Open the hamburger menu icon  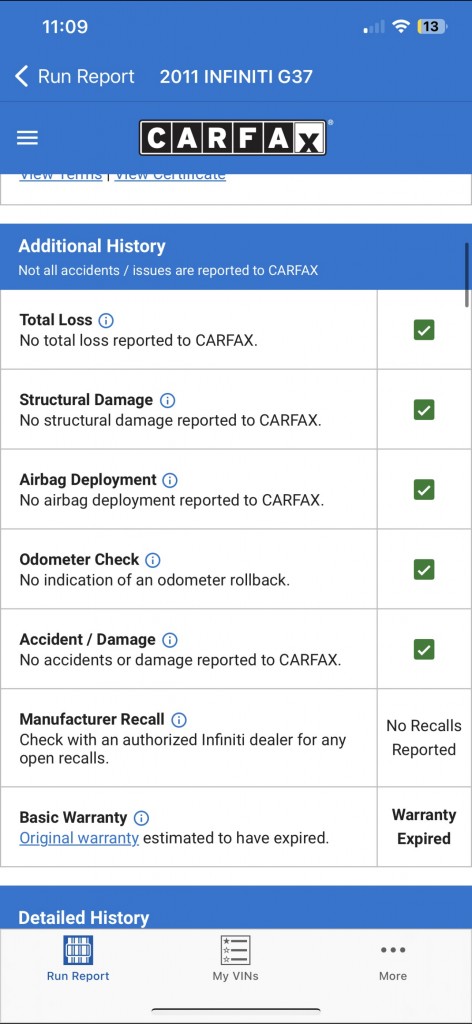27,138
